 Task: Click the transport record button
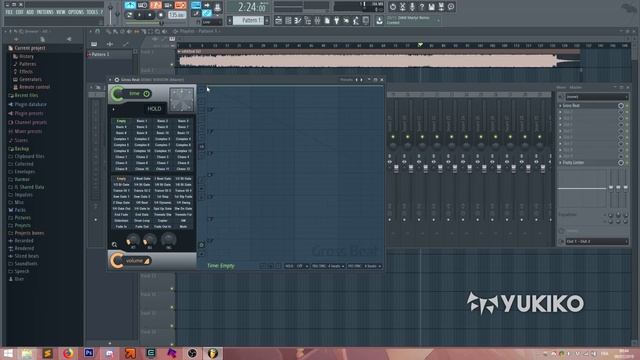[161, 15]
